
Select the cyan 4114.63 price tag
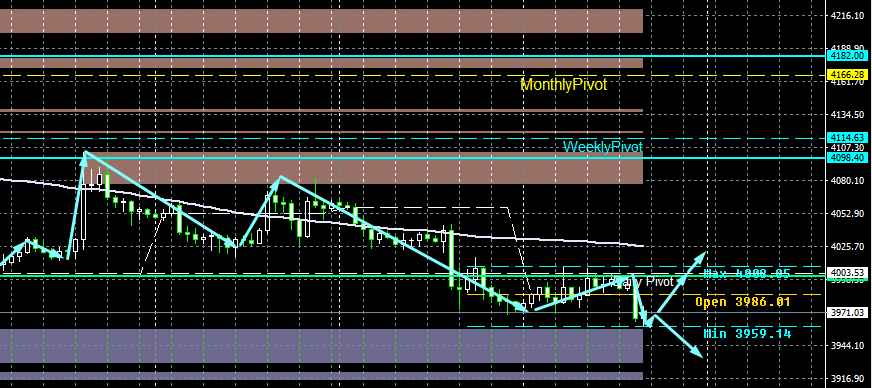(x=848, y=137)
